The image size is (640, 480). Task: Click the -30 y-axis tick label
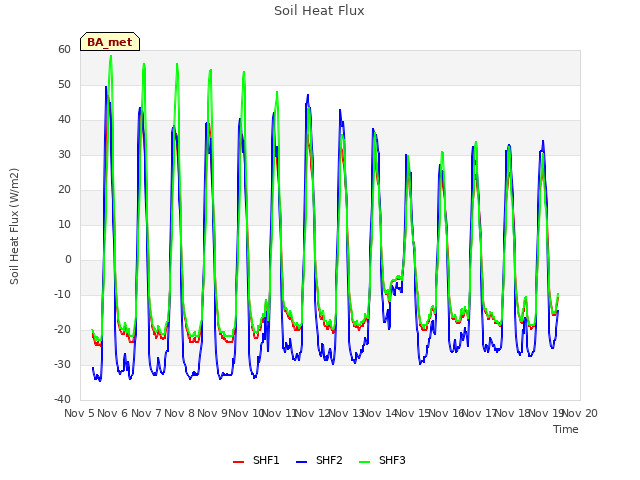[62, 364]
